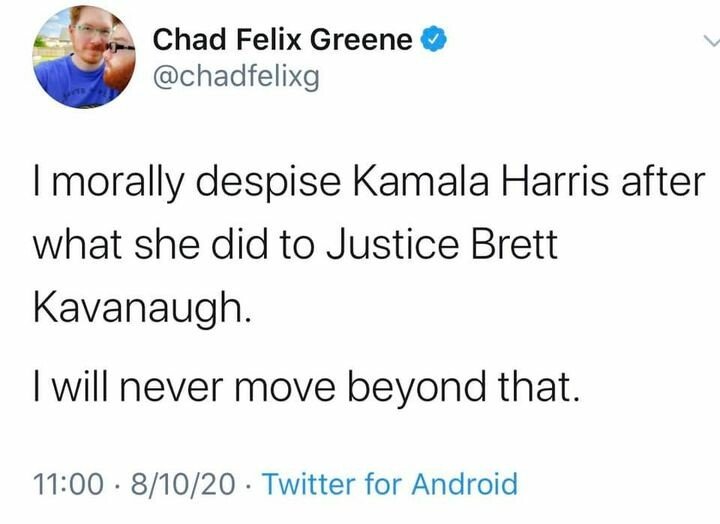This screenshot has height=524, width=720.
Task: Click the word "Twitter" in the footer
Action: coord(316,486)
